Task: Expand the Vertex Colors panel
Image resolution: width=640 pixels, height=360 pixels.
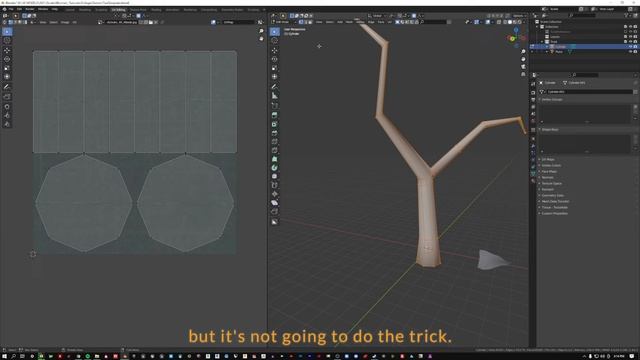Action: click(551, 165)
